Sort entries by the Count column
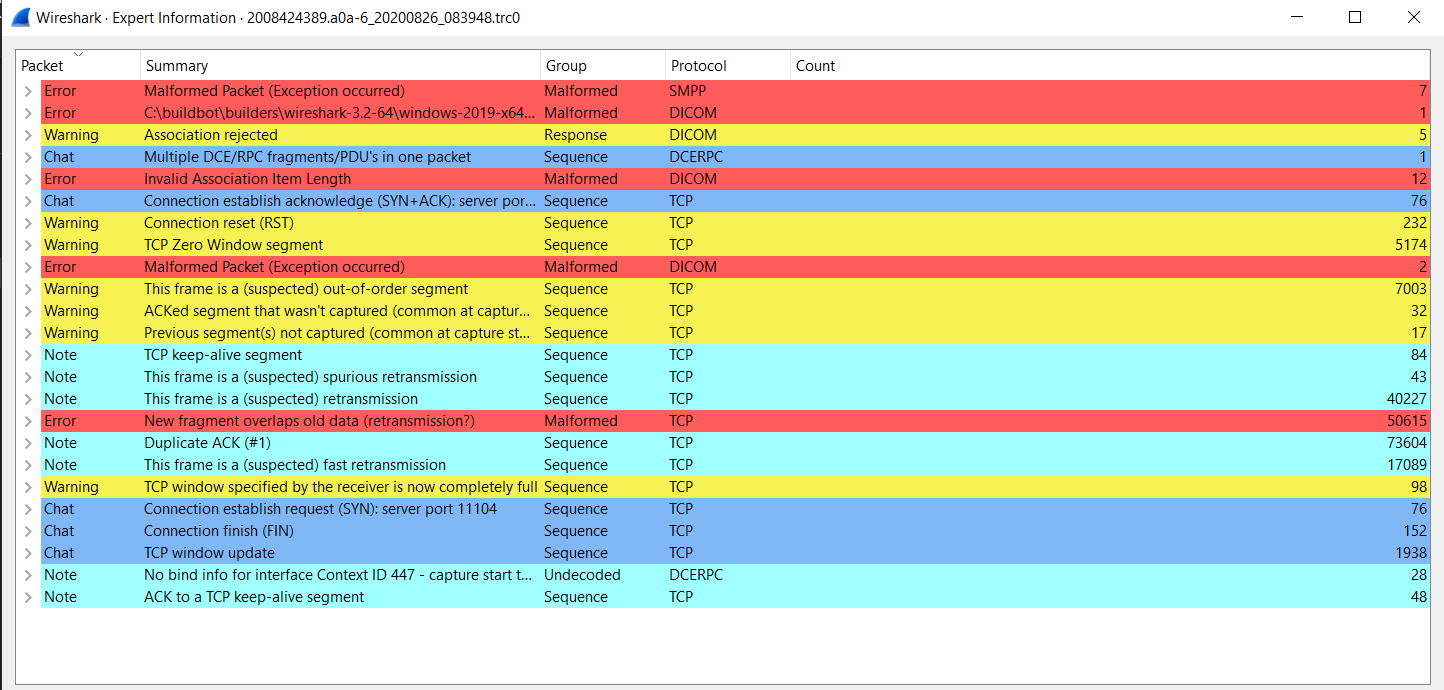The width and height of the screenshot is (1444, 690). [815, 65]
